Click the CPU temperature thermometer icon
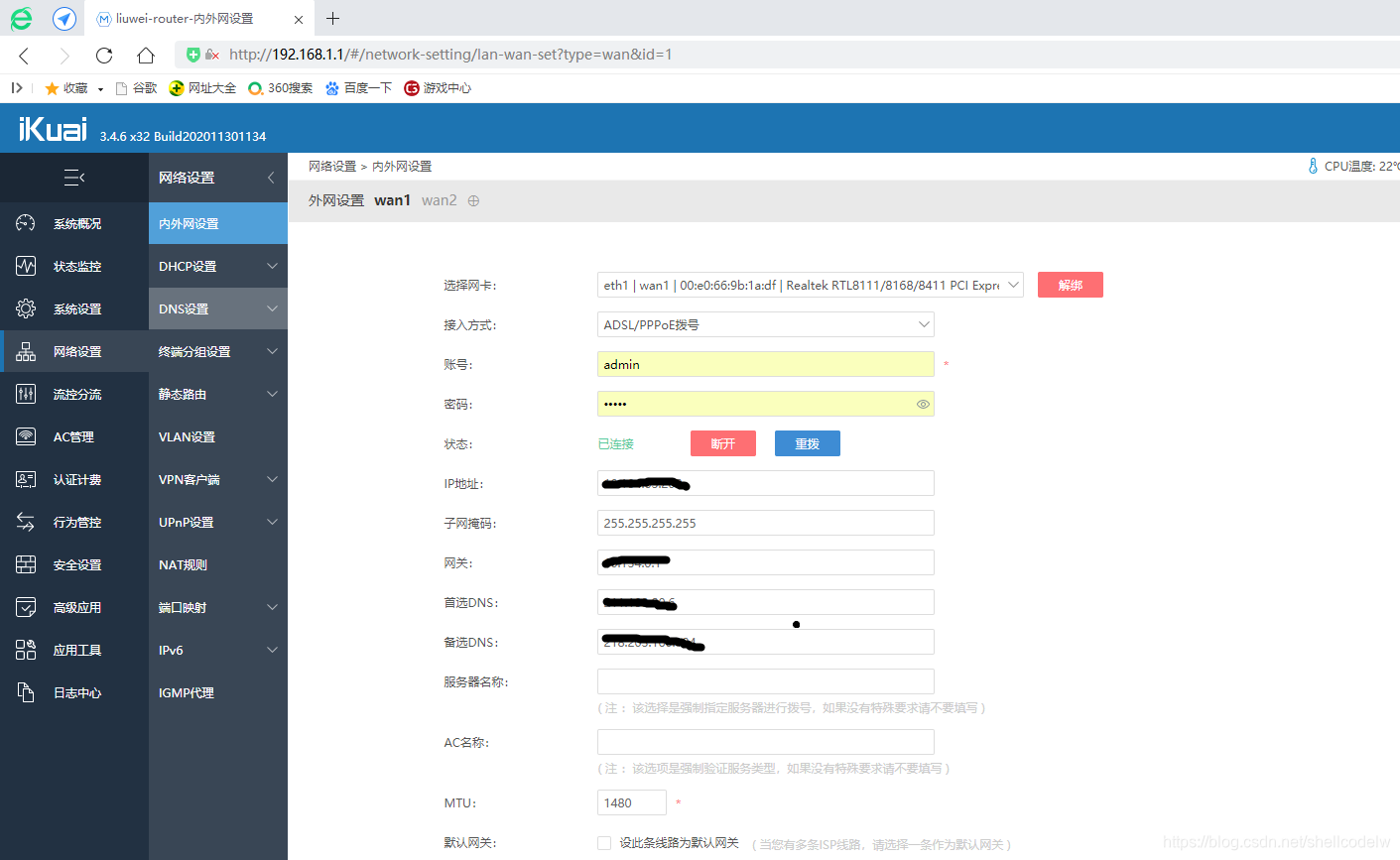 coord(1314,166)
